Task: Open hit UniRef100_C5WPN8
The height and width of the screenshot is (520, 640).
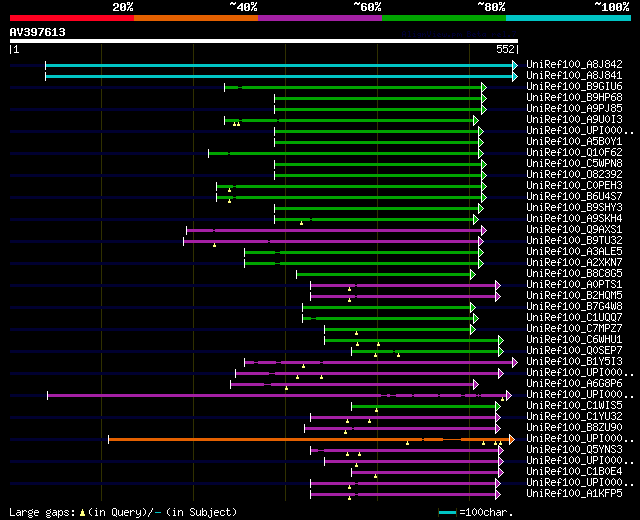Action: click(574, 163)
